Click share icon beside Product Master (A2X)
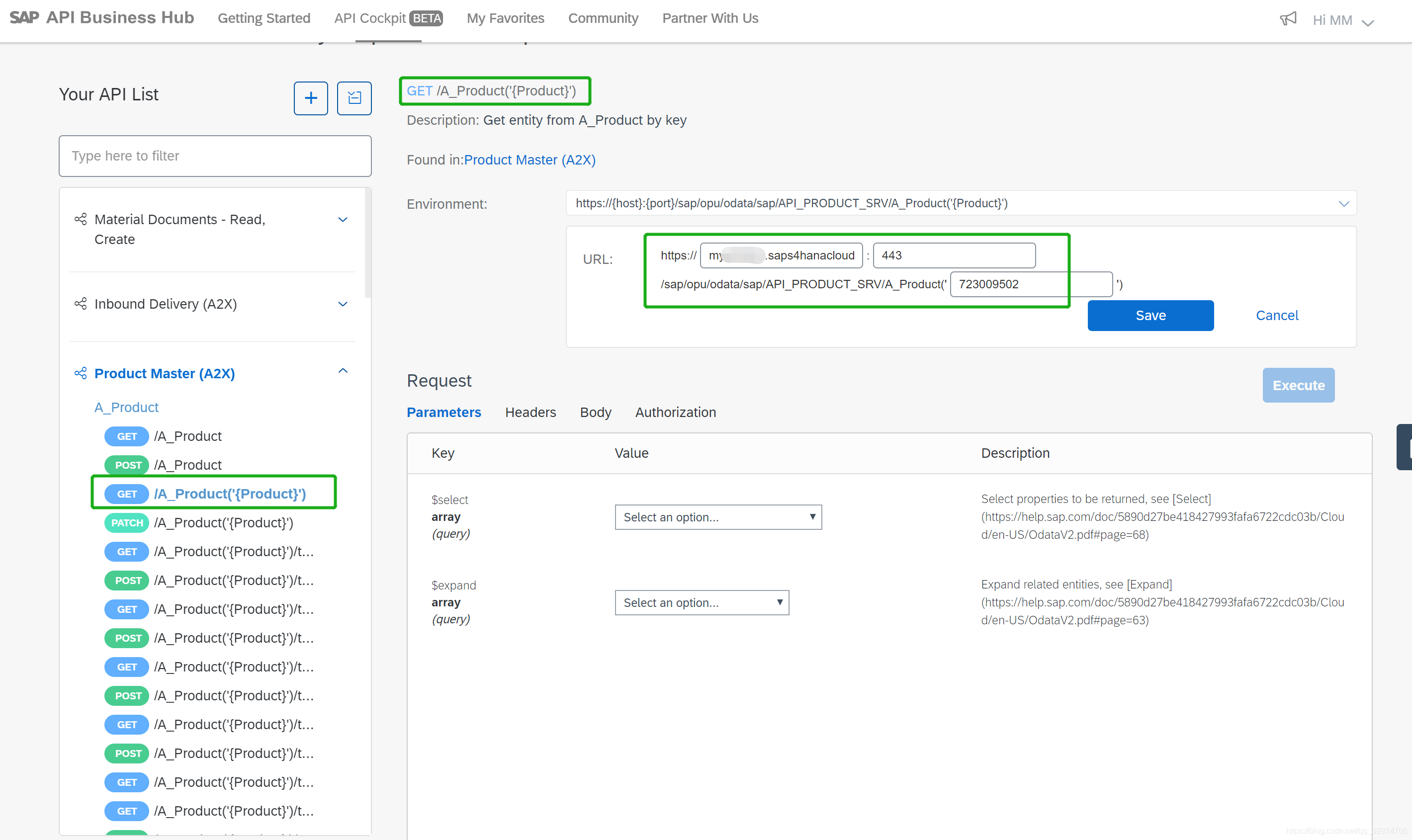Image resolution: width=1412 pixels, height=840 pixels. (x=81, y=374)
